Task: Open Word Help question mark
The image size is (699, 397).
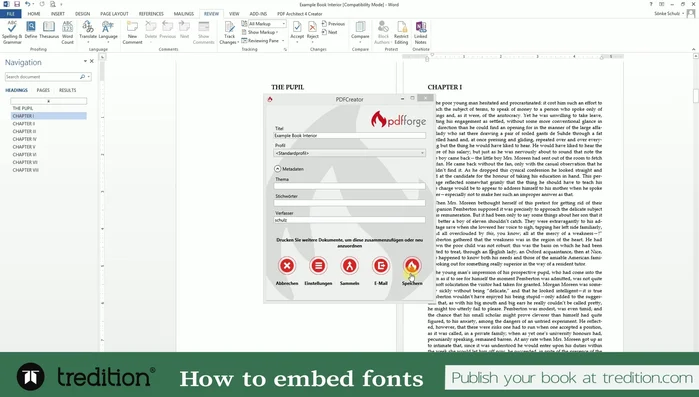Action: 651,4
